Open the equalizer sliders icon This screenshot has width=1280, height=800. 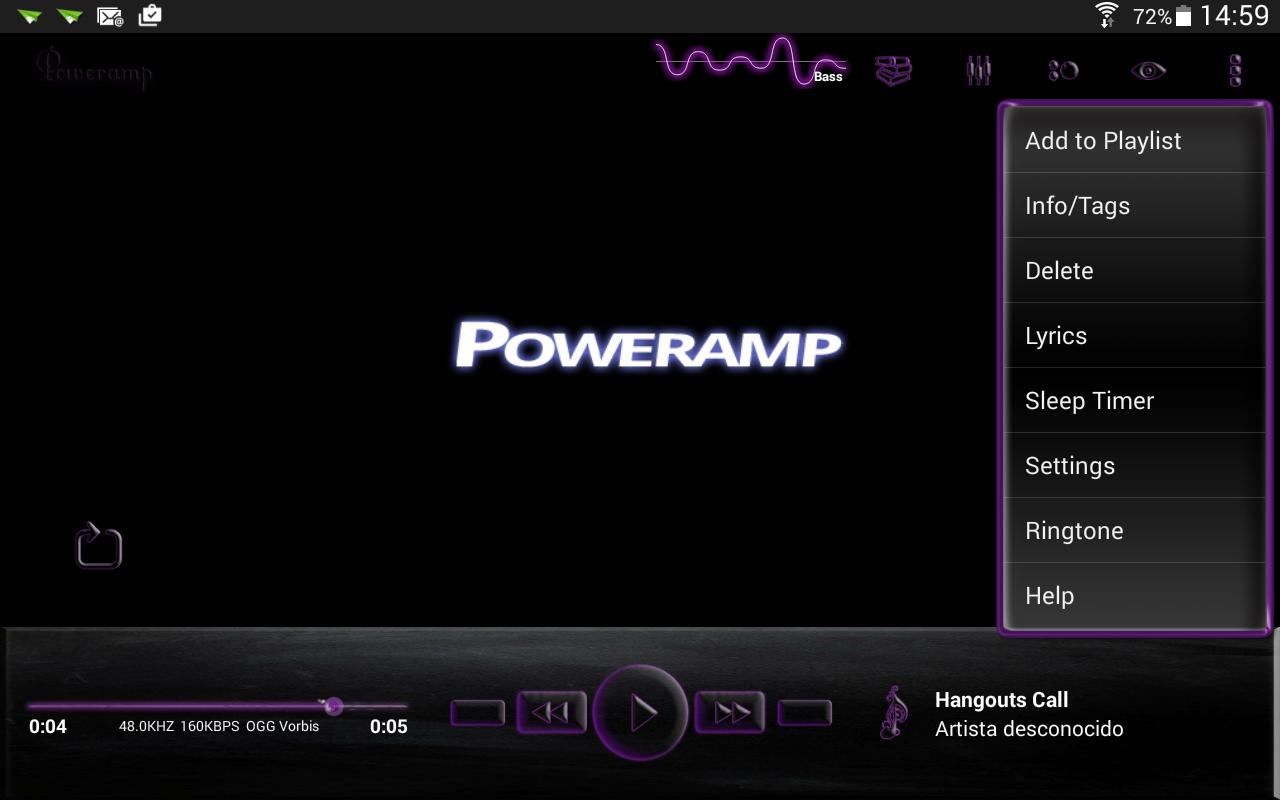pos(979,70)
